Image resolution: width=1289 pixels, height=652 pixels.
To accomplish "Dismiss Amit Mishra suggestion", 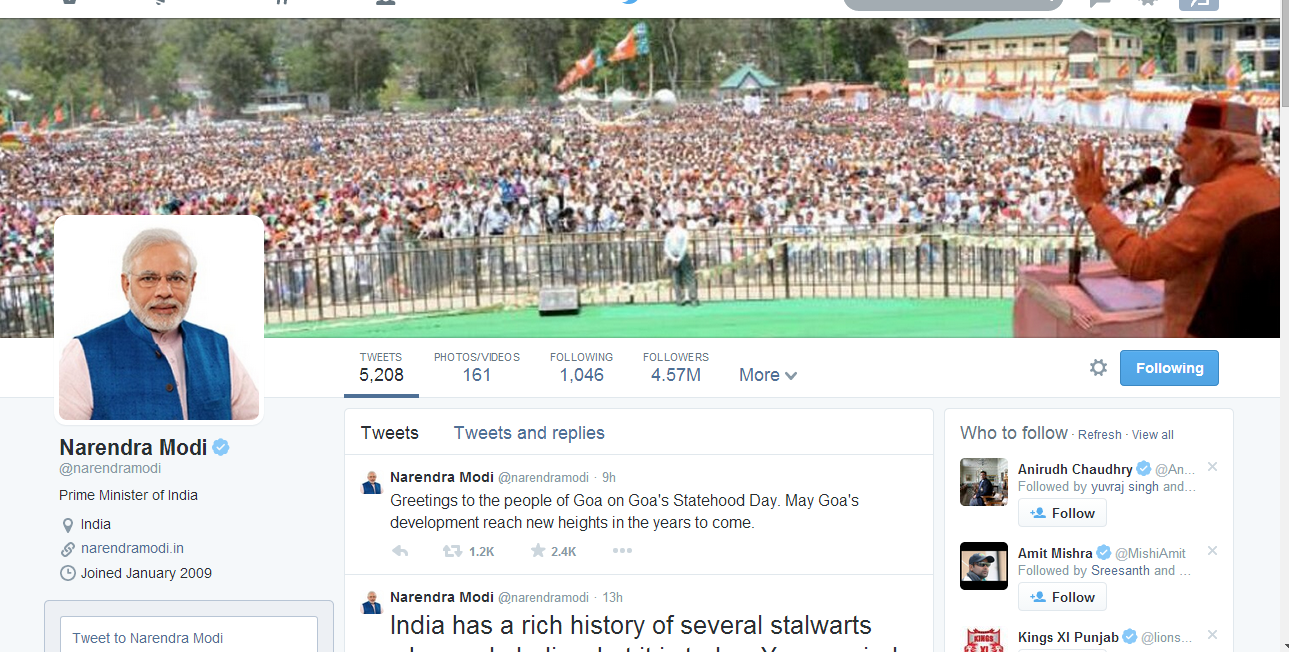I will coord(1212,551).
